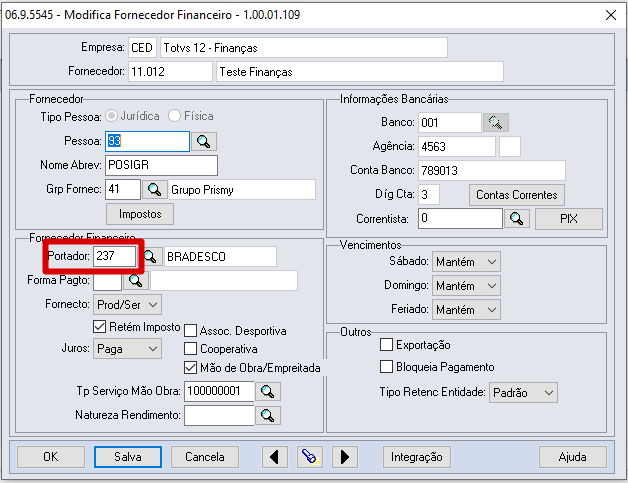Image resolution: width=628 pixels, height=483 pixels.
Task: Click the Grp Fornec field 41
Action: tap(123, 189)
